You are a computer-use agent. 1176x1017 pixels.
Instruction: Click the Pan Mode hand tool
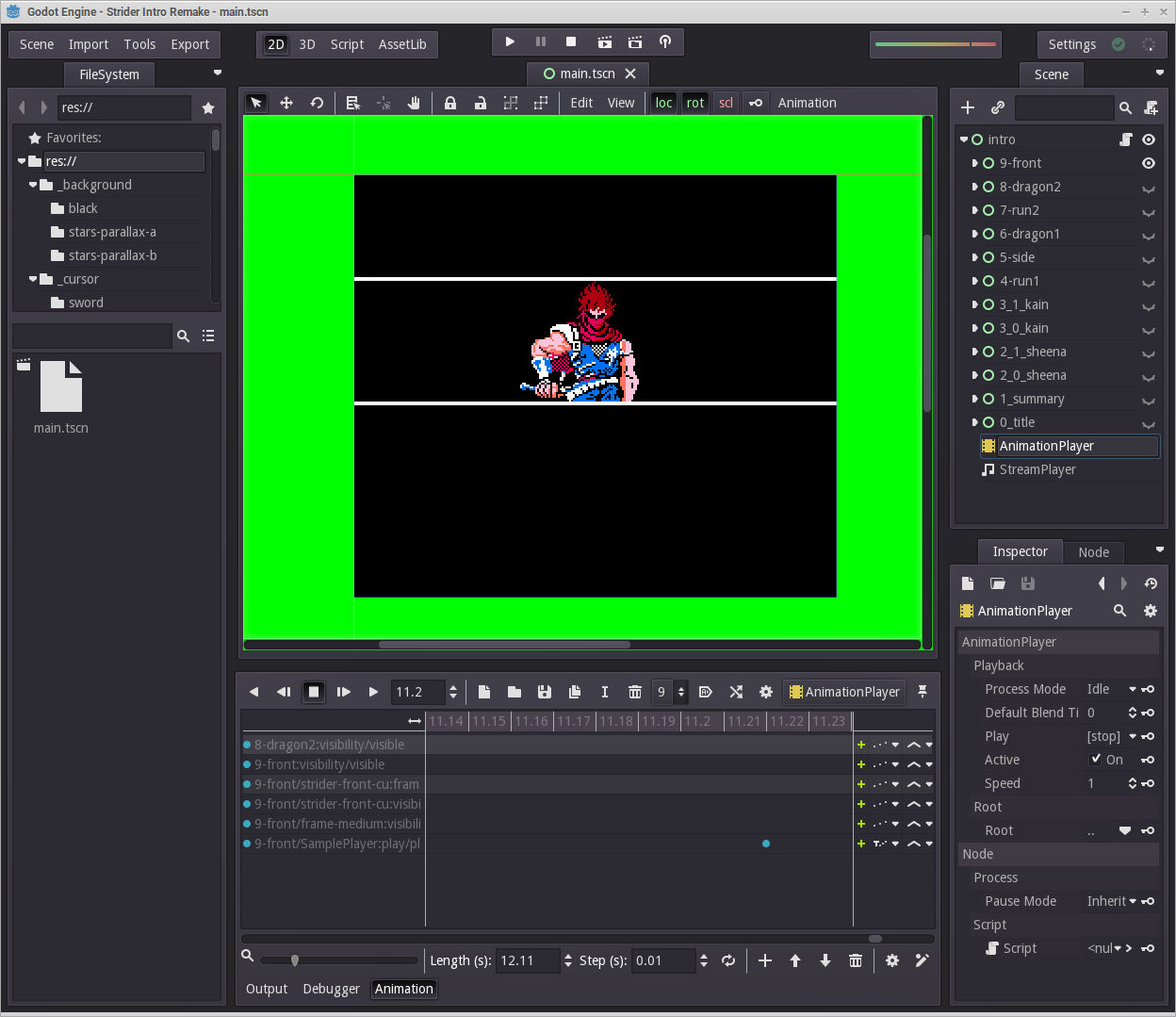(x=414, y=103)
